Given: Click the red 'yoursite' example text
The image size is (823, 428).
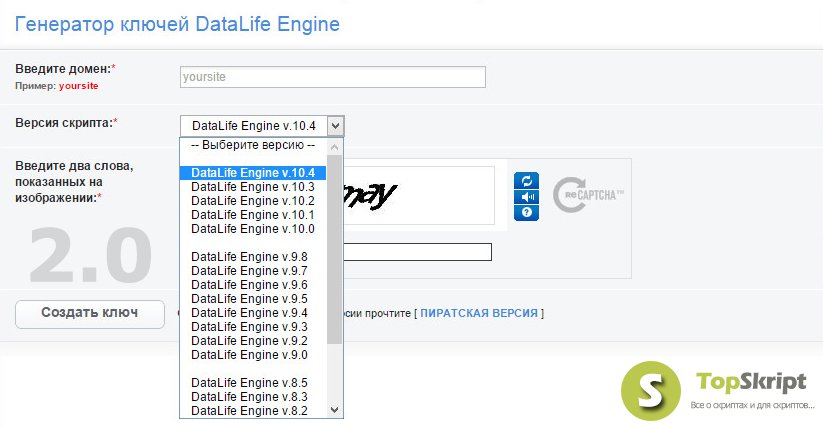Looking at the screenshot, I should point(79,86).
